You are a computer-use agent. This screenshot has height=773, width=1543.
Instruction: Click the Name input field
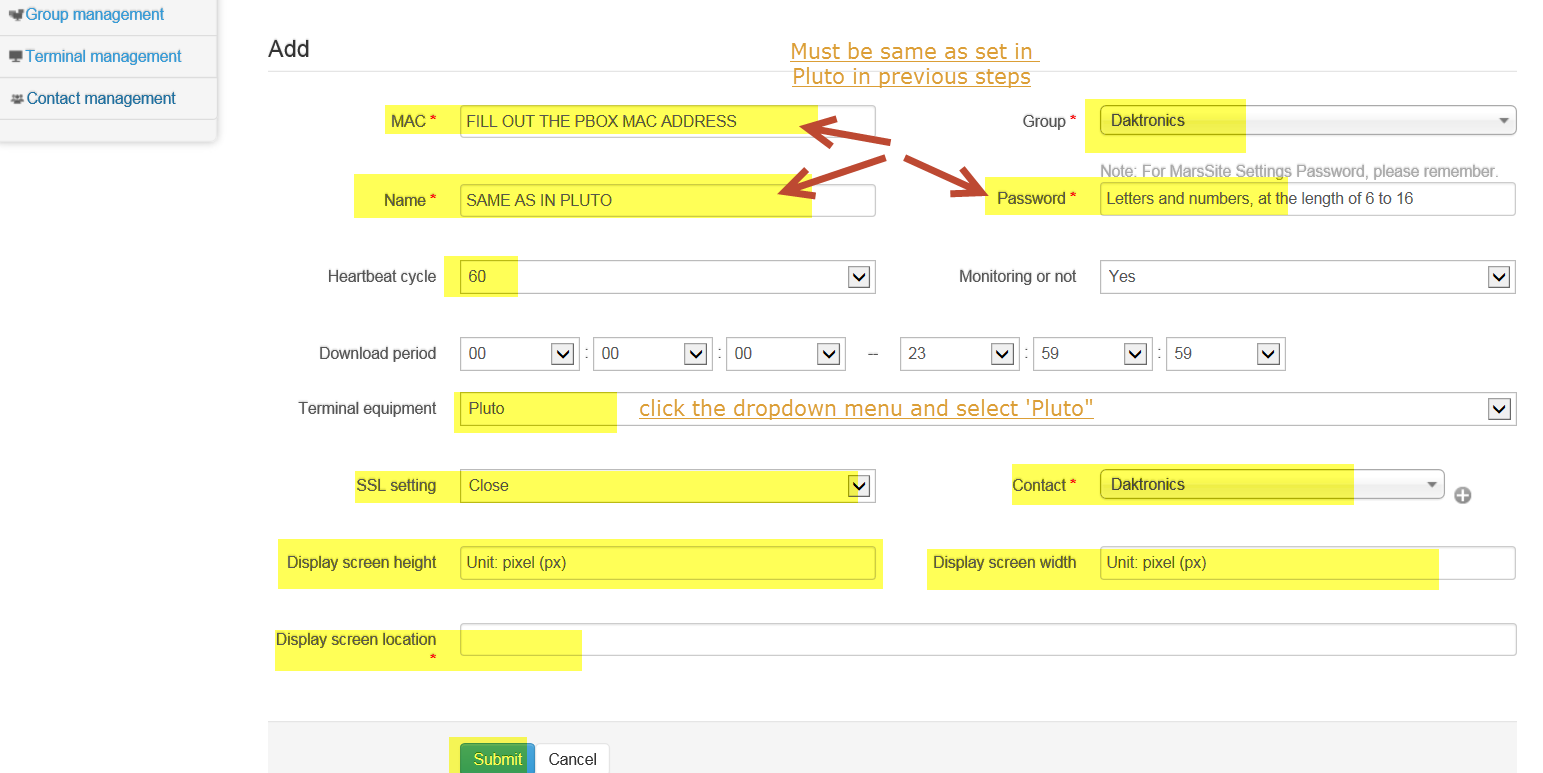click(667, 200)
